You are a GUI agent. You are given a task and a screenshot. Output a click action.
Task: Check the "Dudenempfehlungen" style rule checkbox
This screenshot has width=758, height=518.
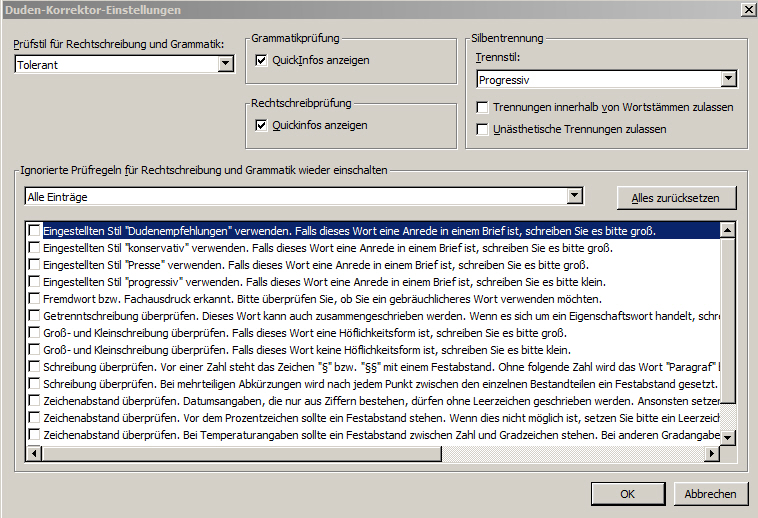35,231
